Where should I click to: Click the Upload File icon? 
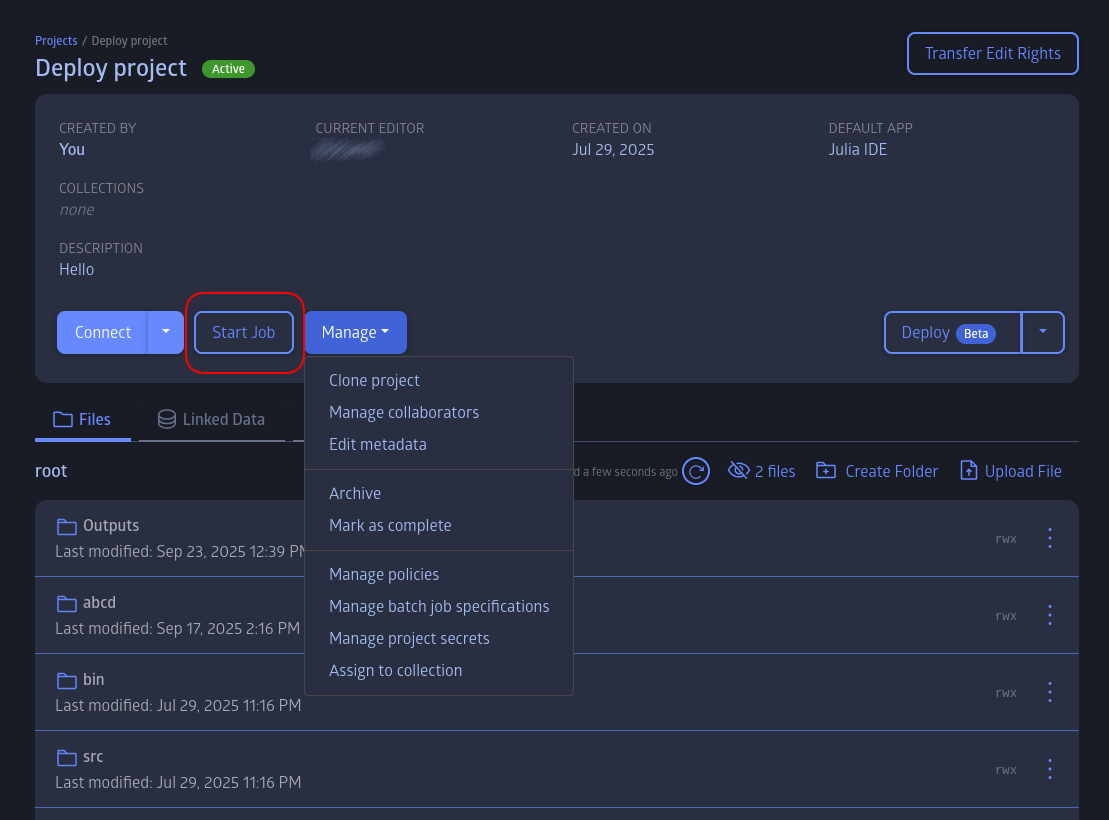pyautogui.click(x=968, y=471)
